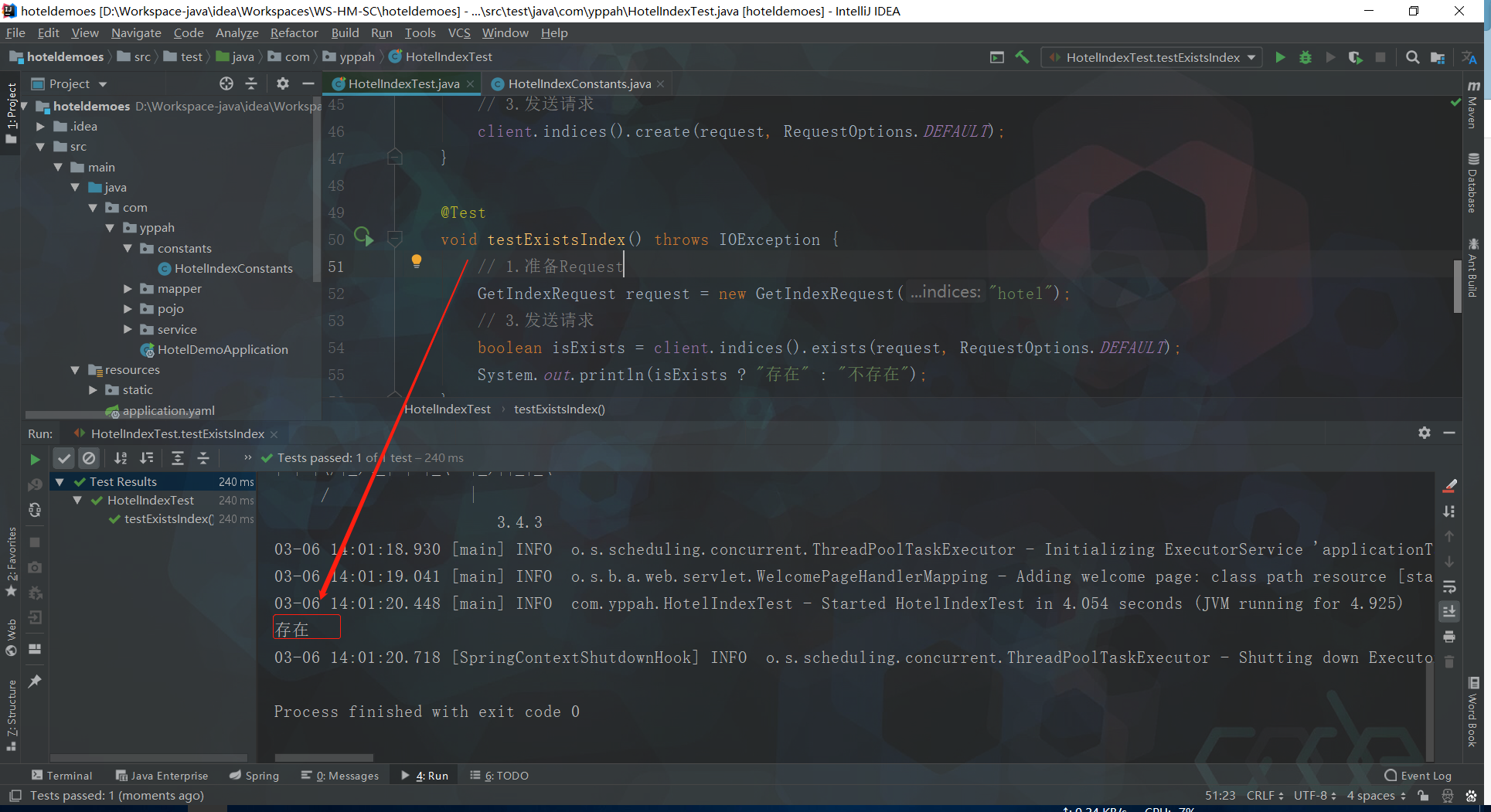Click the gutter run icon for testExistsIndex
1491x812 pixels.
pos(363,236)
